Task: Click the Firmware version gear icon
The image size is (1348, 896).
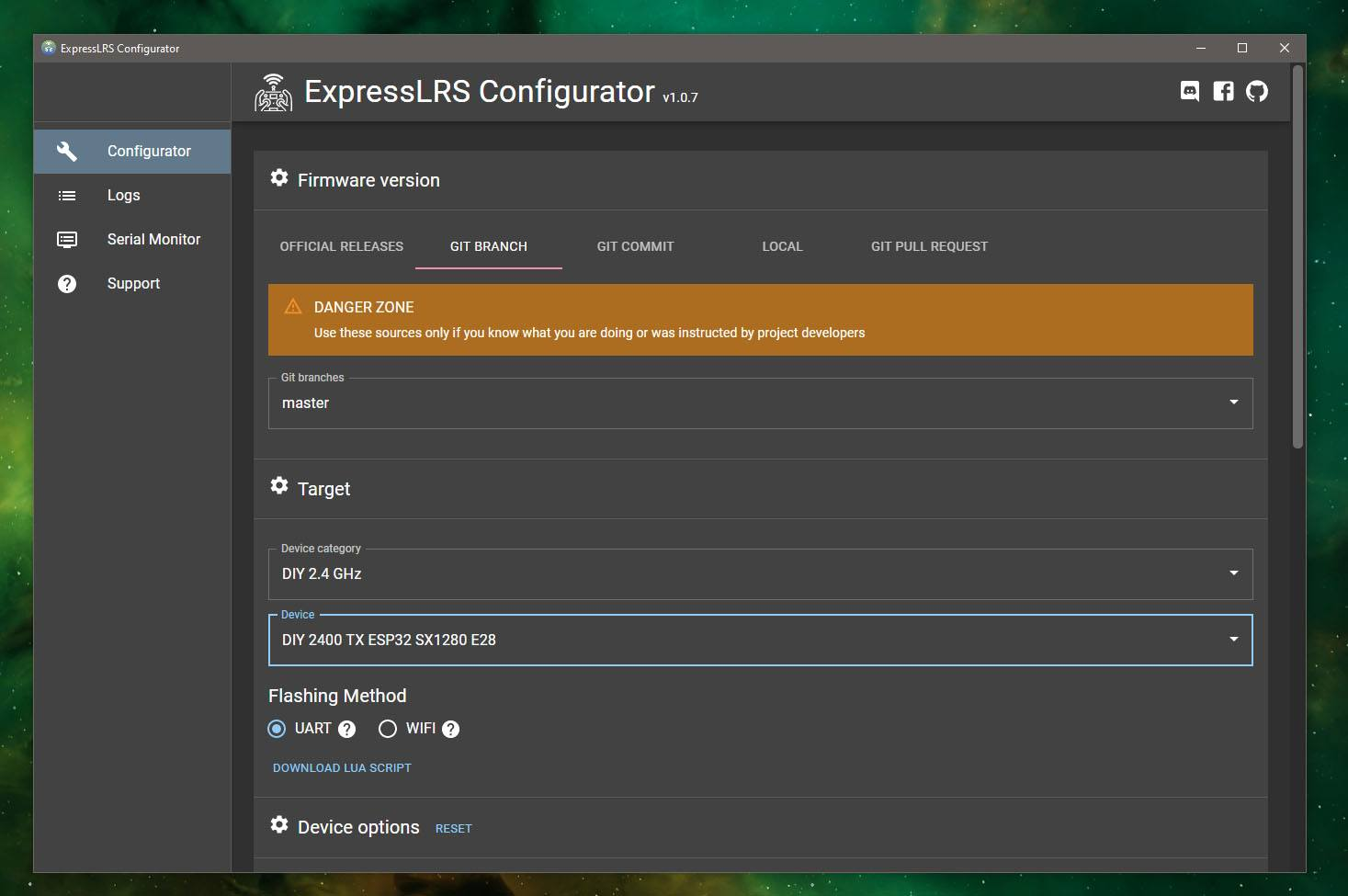Action: click(x=279, y=178)
